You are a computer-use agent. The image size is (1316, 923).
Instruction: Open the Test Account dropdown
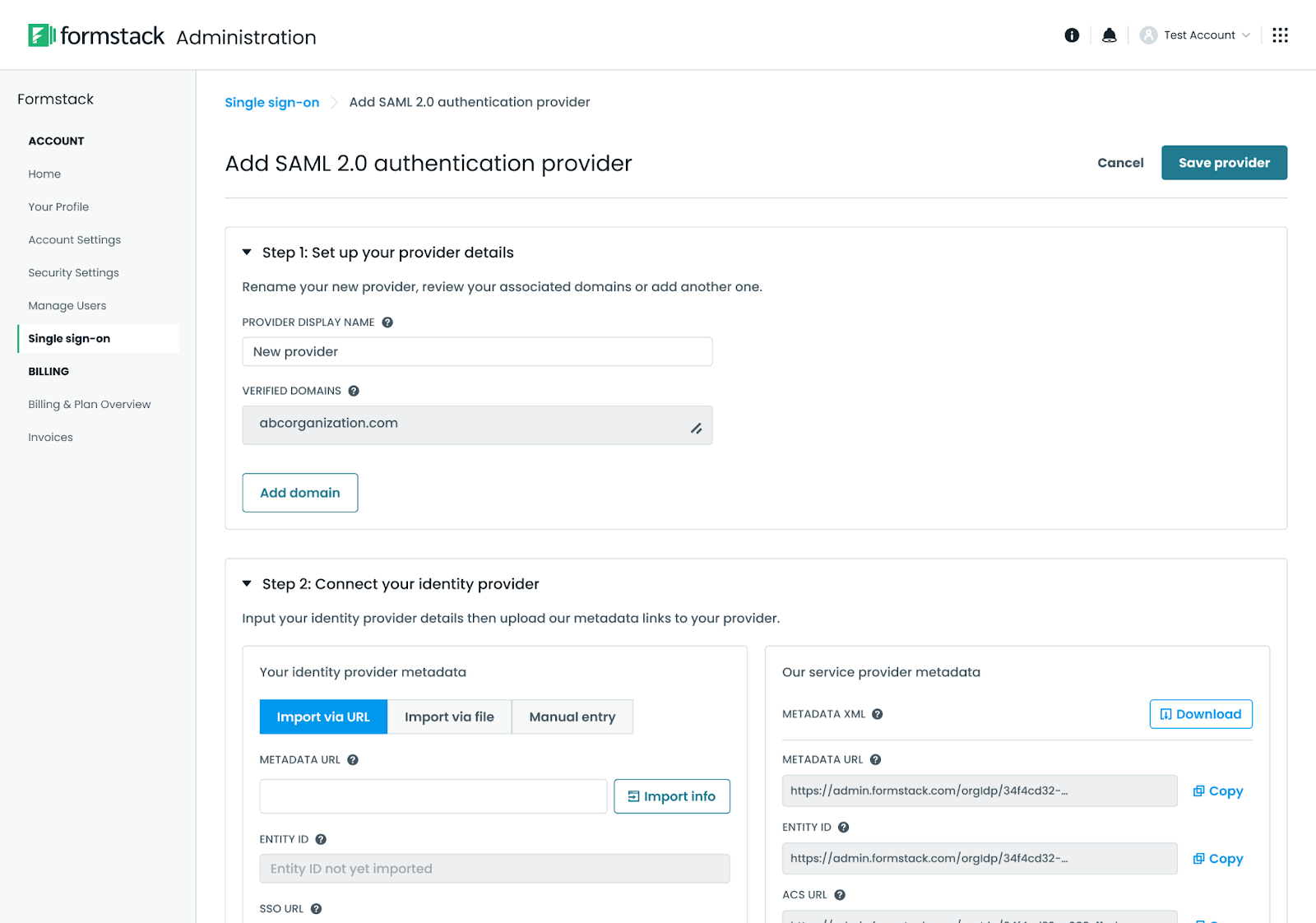(1197, 35)
